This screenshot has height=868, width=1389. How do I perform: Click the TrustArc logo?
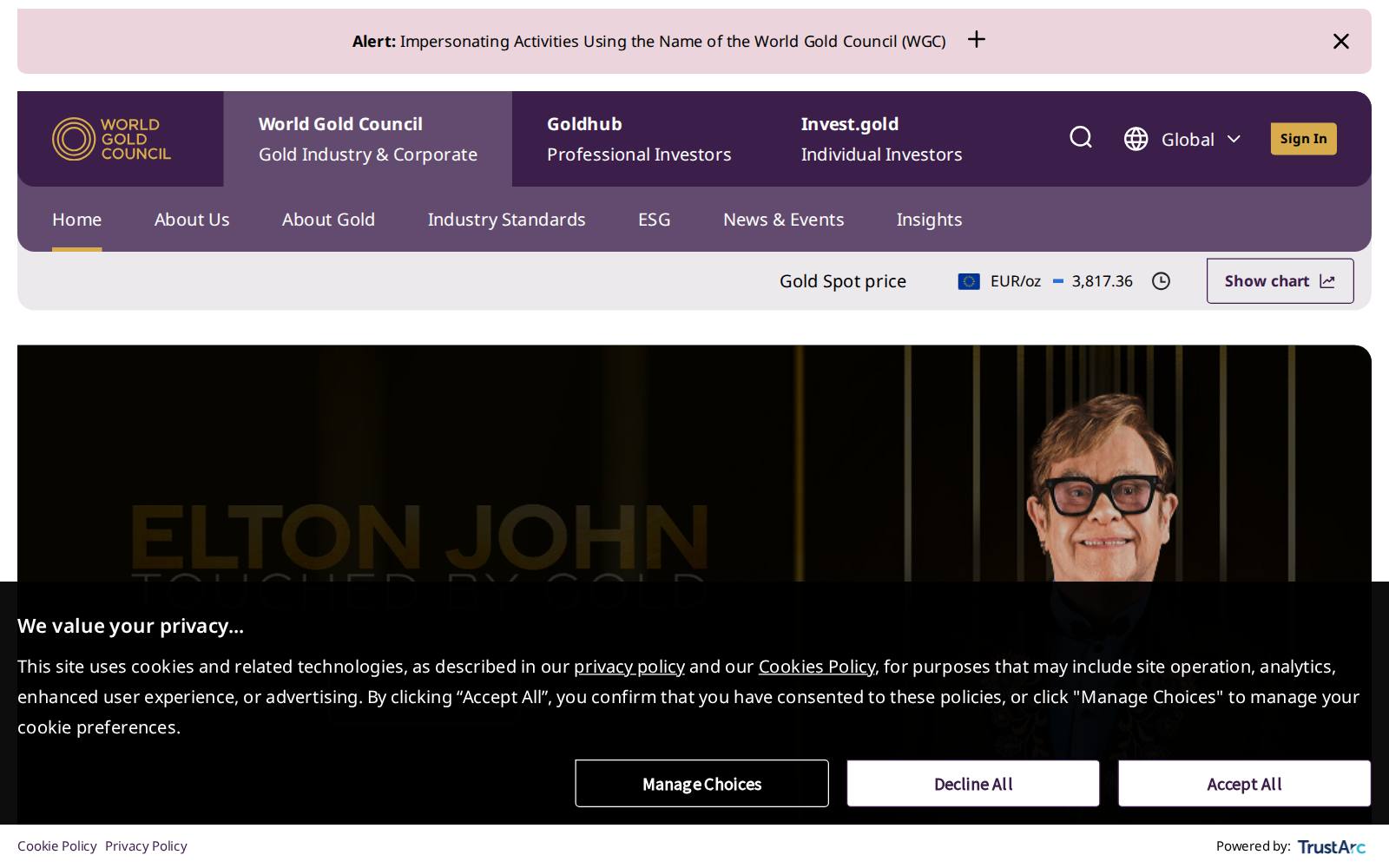[x=1332, y=847]
